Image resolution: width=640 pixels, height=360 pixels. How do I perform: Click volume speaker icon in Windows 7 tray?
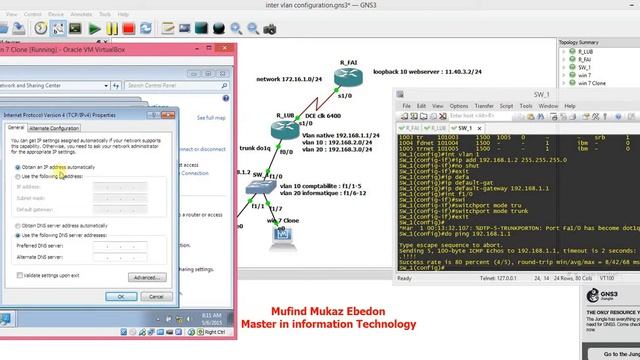188,319
